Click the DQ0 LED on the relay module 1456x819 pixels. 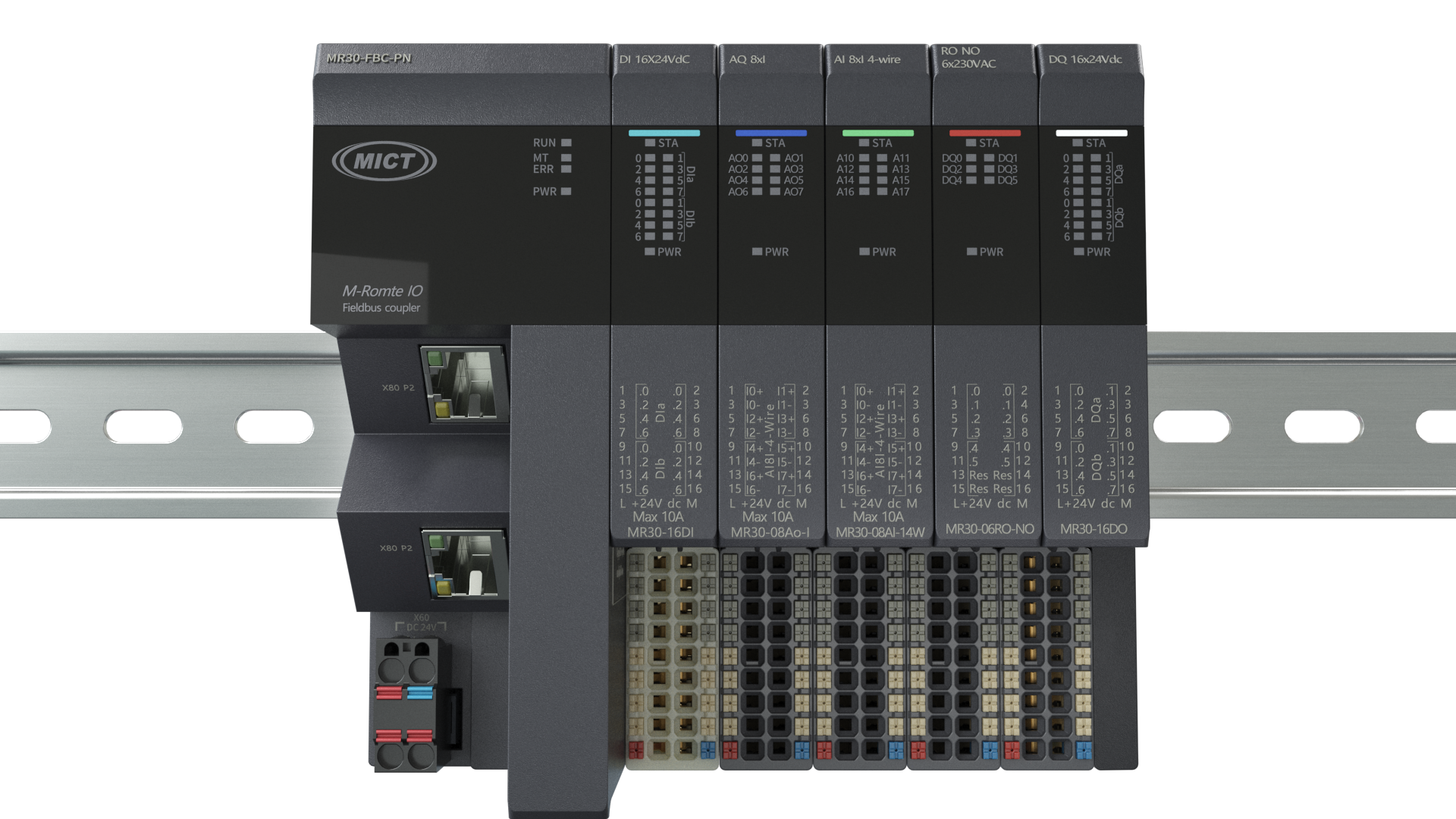971,158
